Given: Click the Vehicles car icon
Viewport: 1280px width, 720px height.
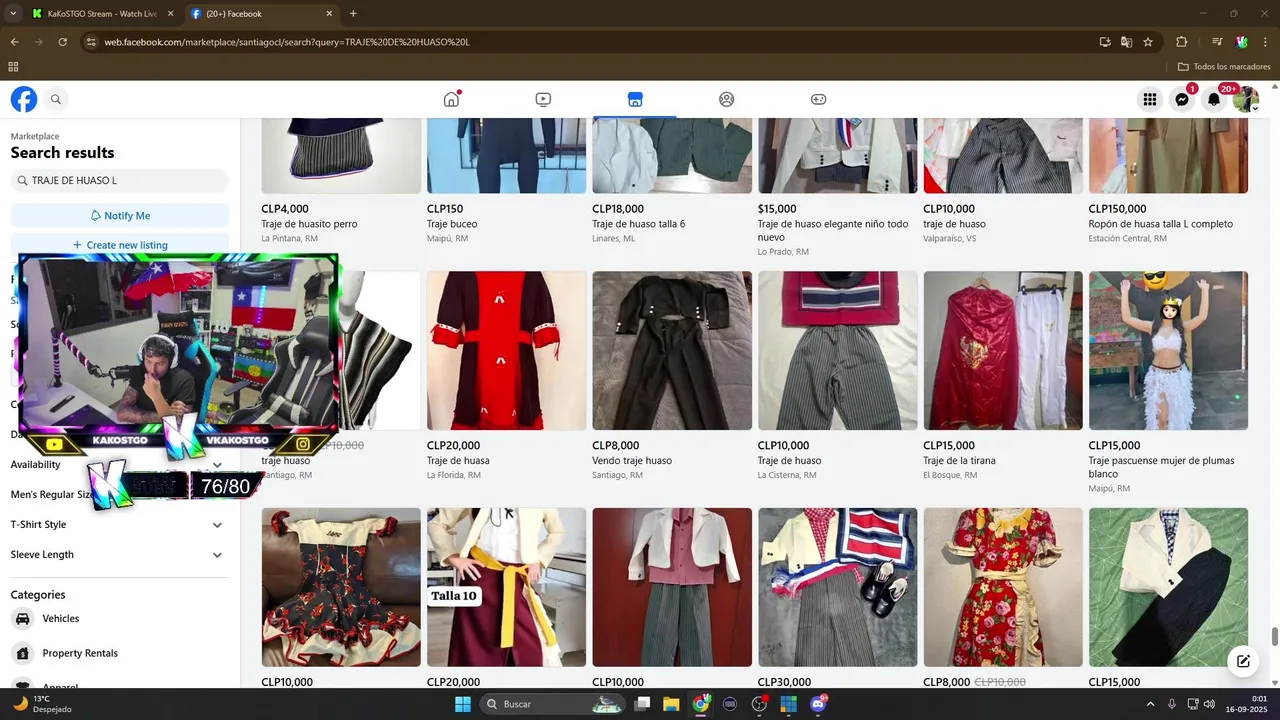Looking at the screenshot, I should [22, 618].
